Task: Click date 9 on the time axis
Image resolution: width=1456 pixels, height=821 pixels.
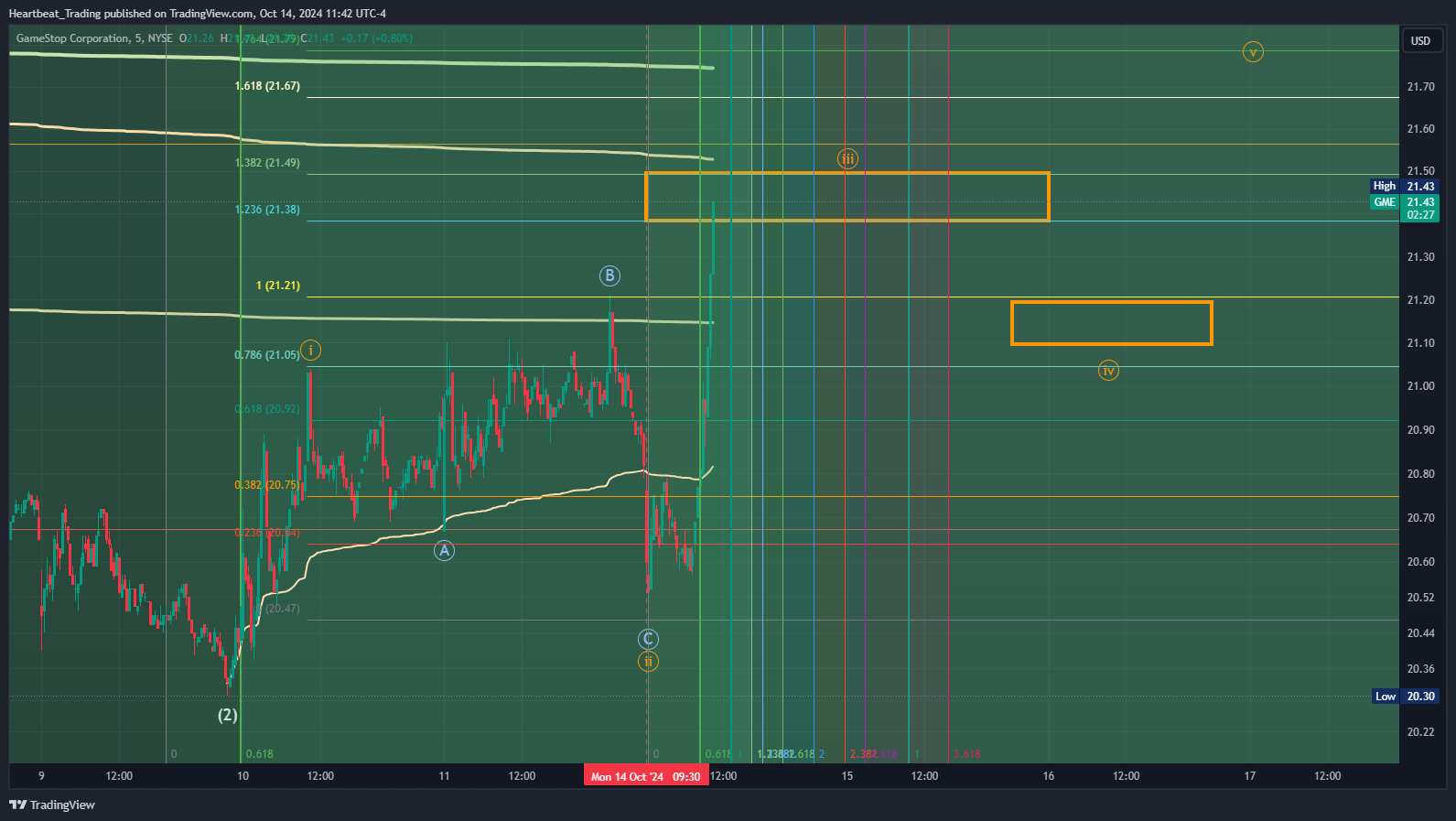Action: tap(41, 776)
